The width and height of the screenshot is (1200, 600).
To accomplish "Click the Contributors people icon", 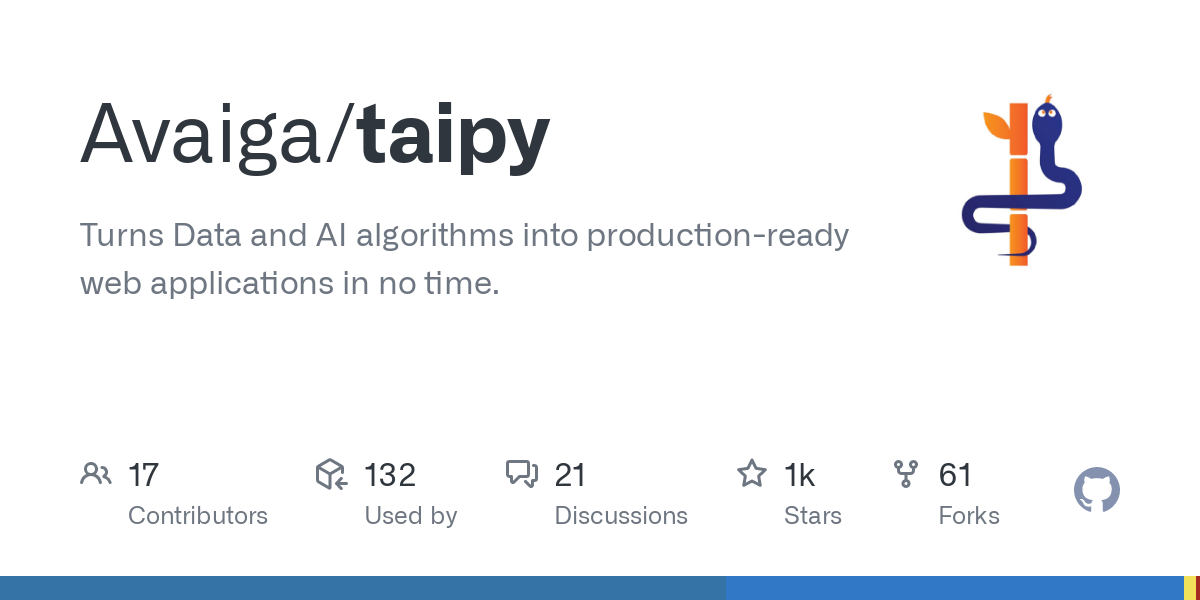I will [x=96, y=474].
